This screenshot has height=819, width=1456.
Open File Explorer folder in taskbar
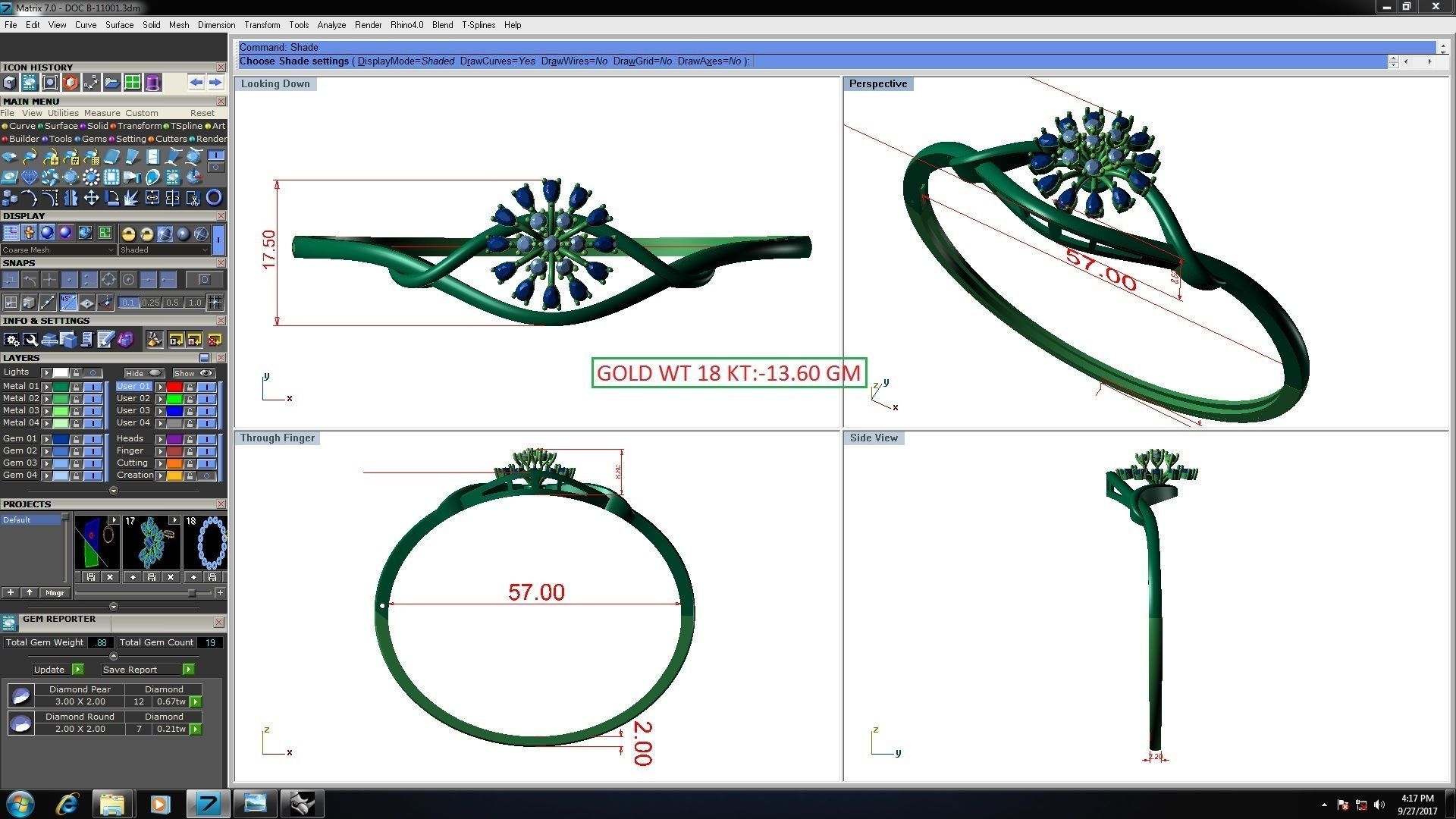click(113, 804)
